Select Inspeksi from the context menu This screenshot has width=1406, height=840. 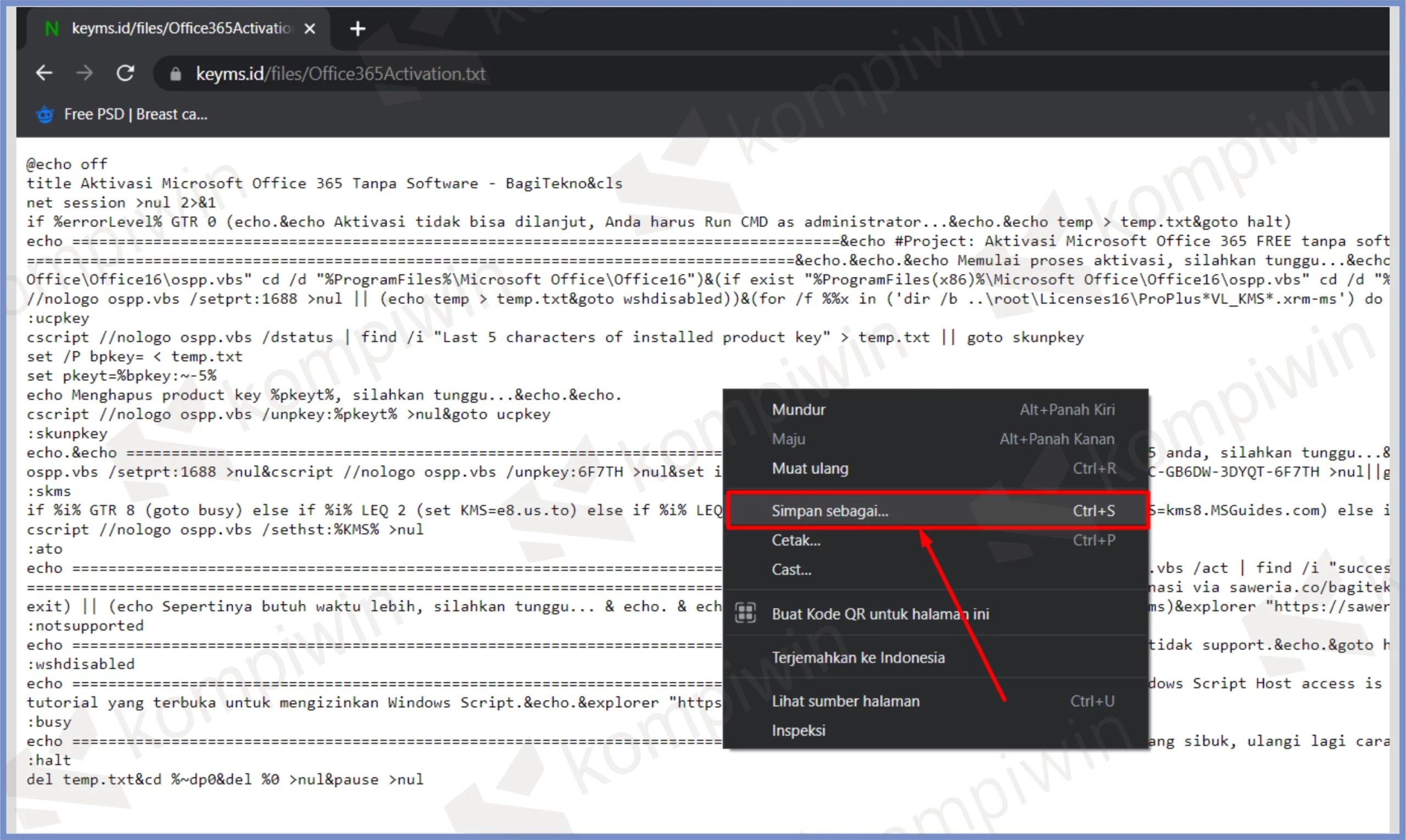(x=799, y=731)
